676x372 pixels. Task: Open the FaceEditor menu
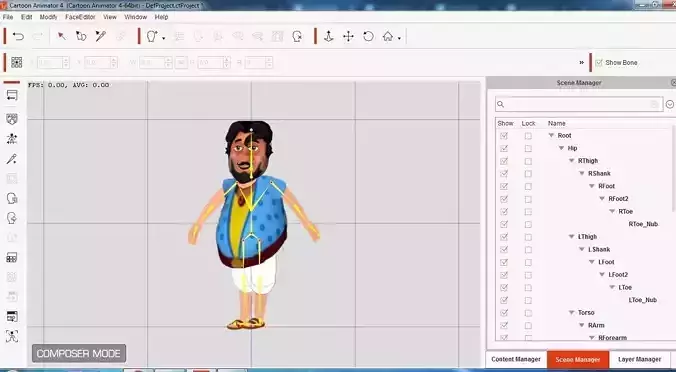80,17
